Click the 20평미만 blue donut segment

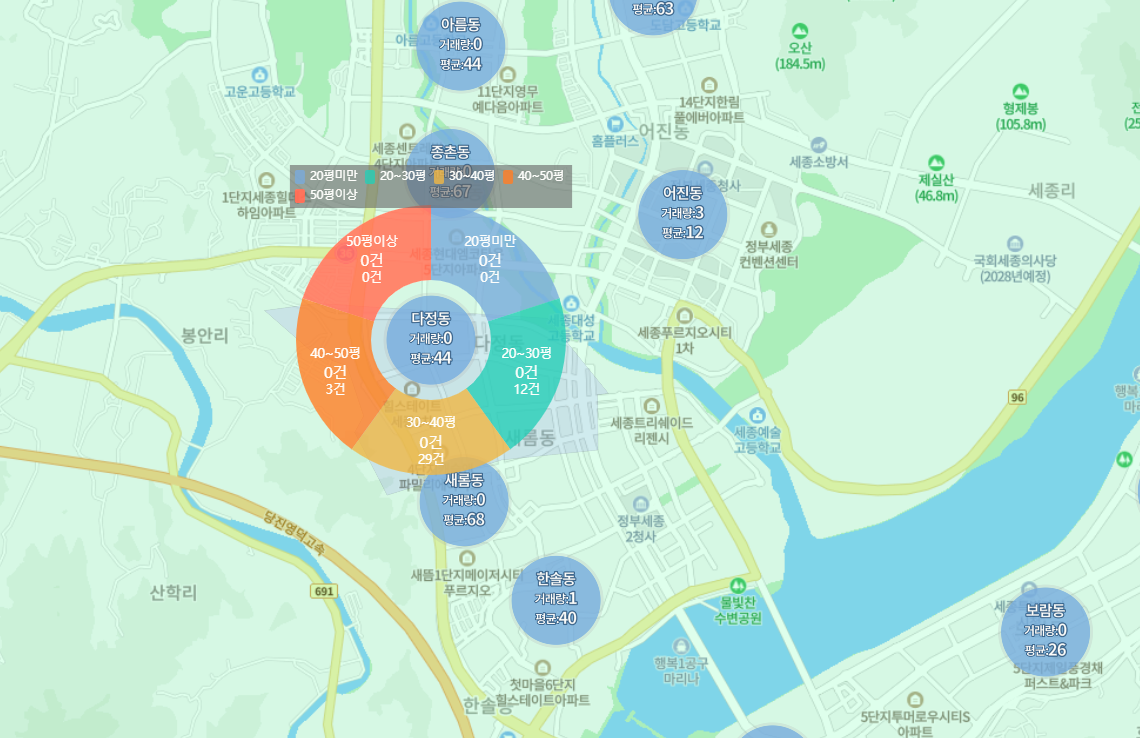[490, 259]
